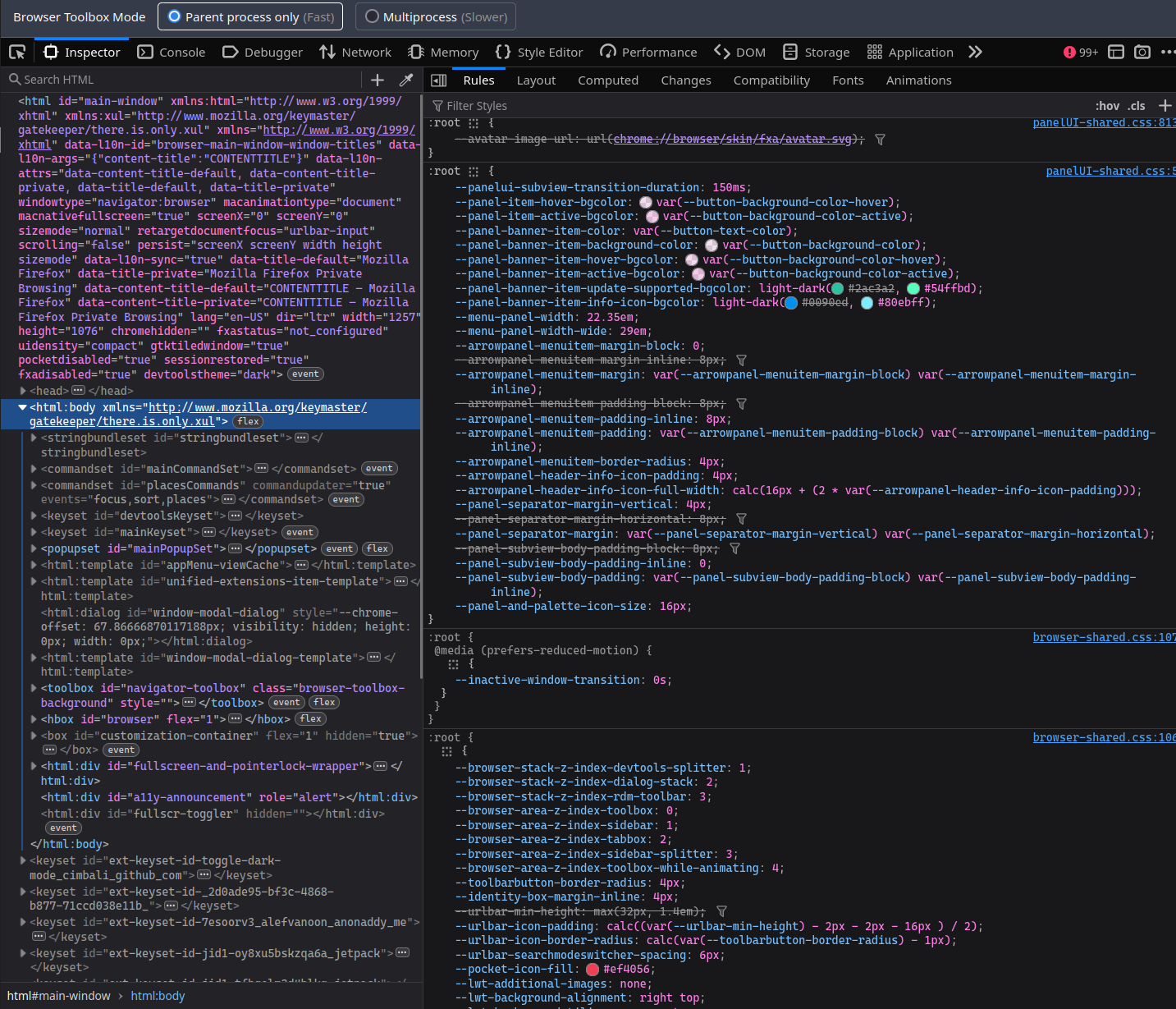Open the Memory tab
Viewport: 1176px width, 1009px height.
[x=443, y=52]
